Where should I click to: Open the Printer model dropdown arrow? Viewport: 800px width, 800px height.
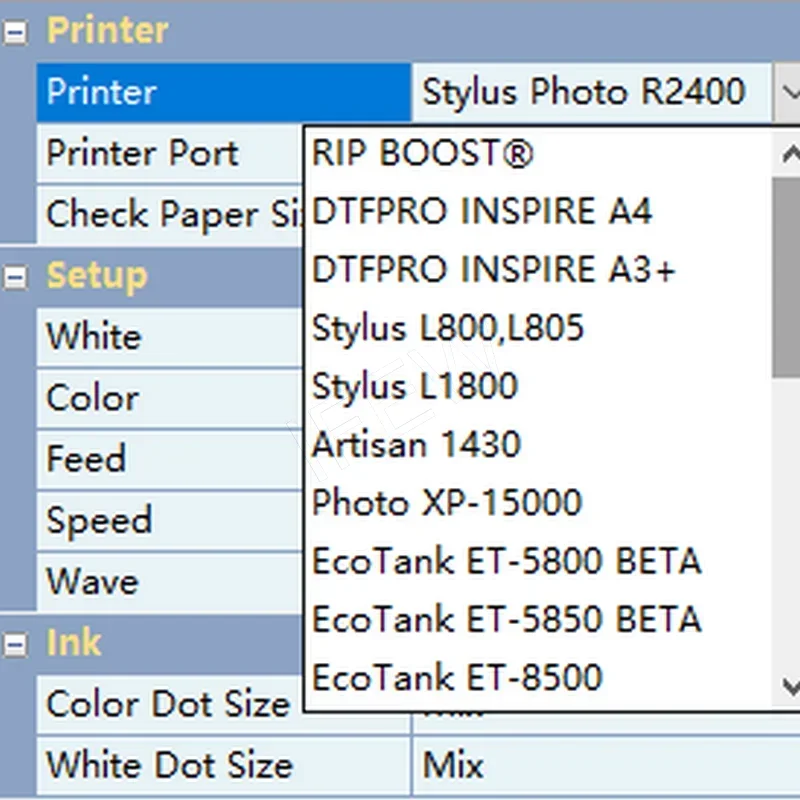(x=787, y=93)
